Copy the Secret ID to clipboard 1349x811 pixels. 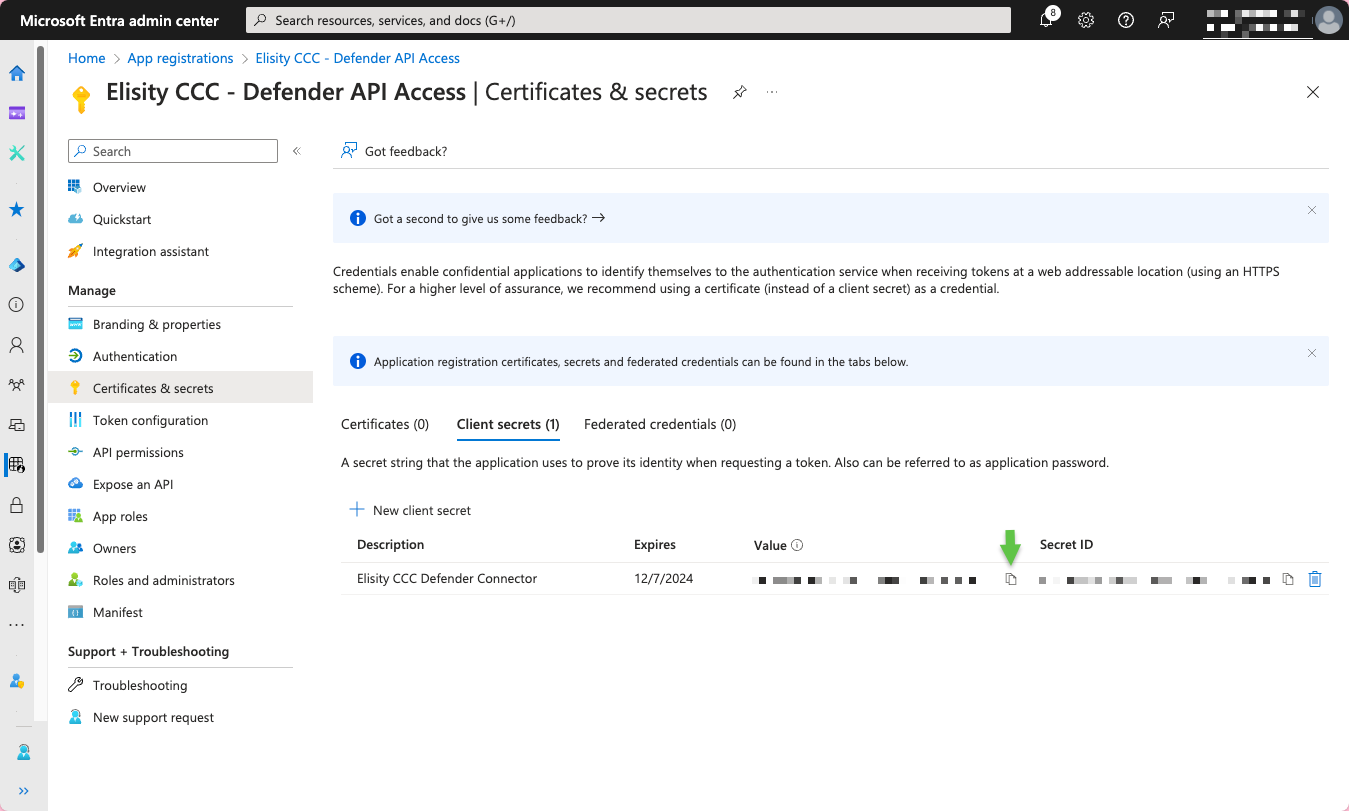[x=1288, y=579]
